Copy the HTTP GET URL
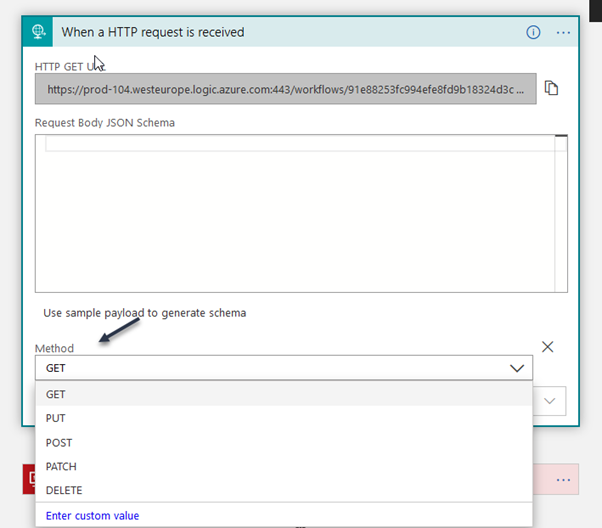The width and height of the screenshot is (602, 528). point(551,89)
